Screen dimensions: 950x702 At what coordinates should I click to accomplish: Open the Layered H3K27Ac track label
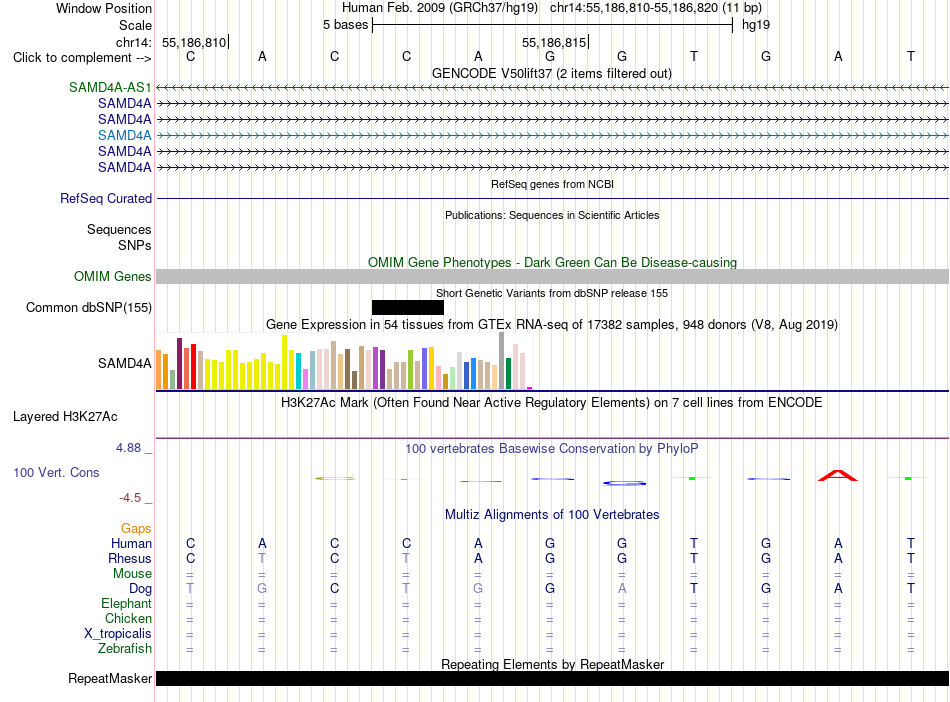click(x=65, y=417)
